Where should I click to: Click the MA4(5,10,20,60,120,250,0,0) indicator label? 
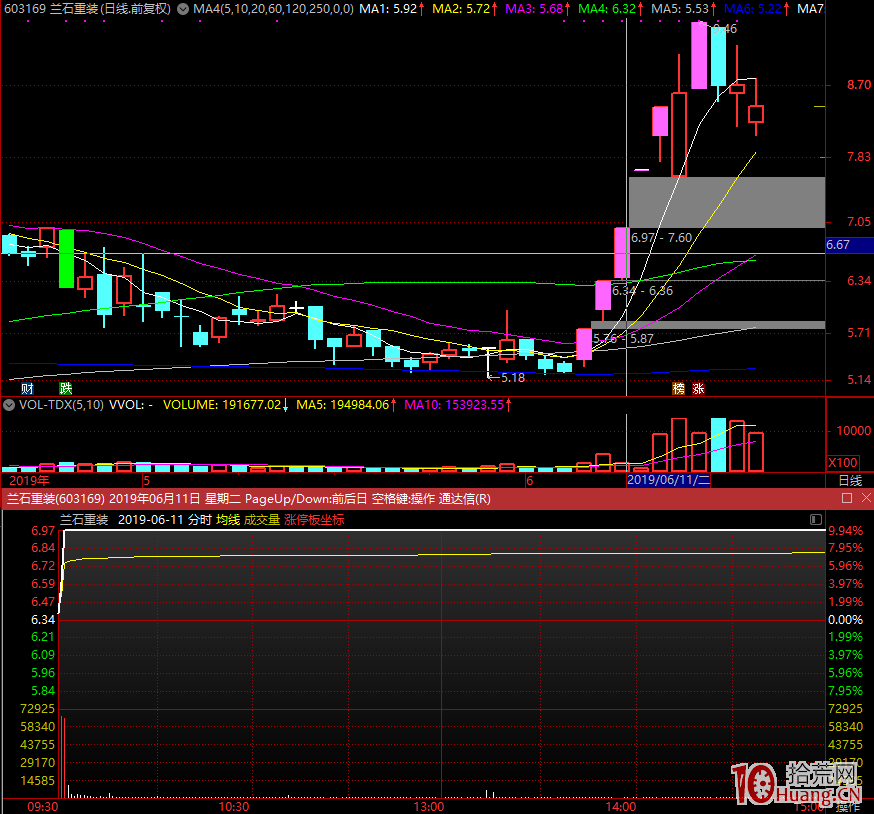point(272,9)
